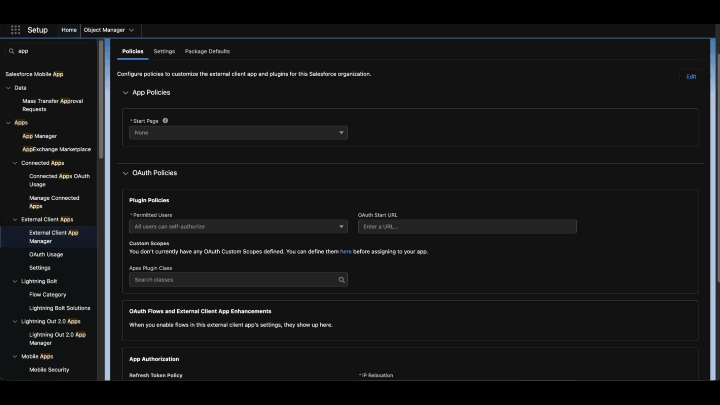
Task: Click the search icon in Apex Plugin Class field
Action: coord(341,280)
